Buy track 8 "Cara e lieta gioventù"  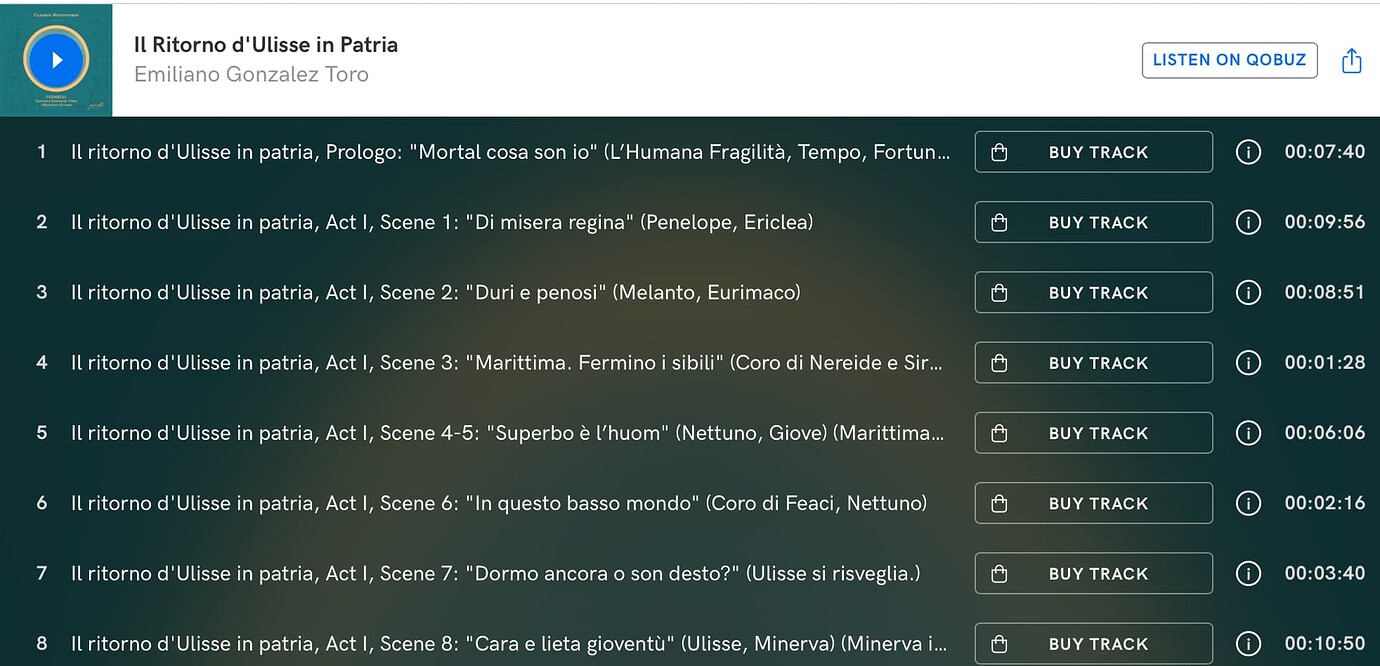1094,644
